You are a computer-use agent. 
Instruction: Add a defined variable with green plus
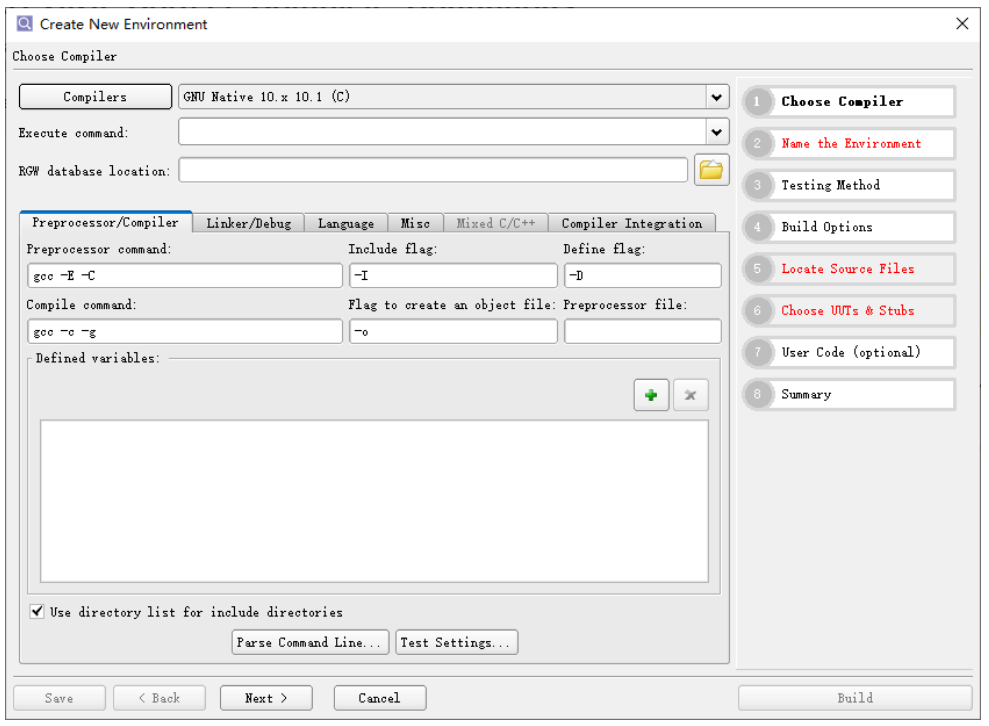(651, 395)
